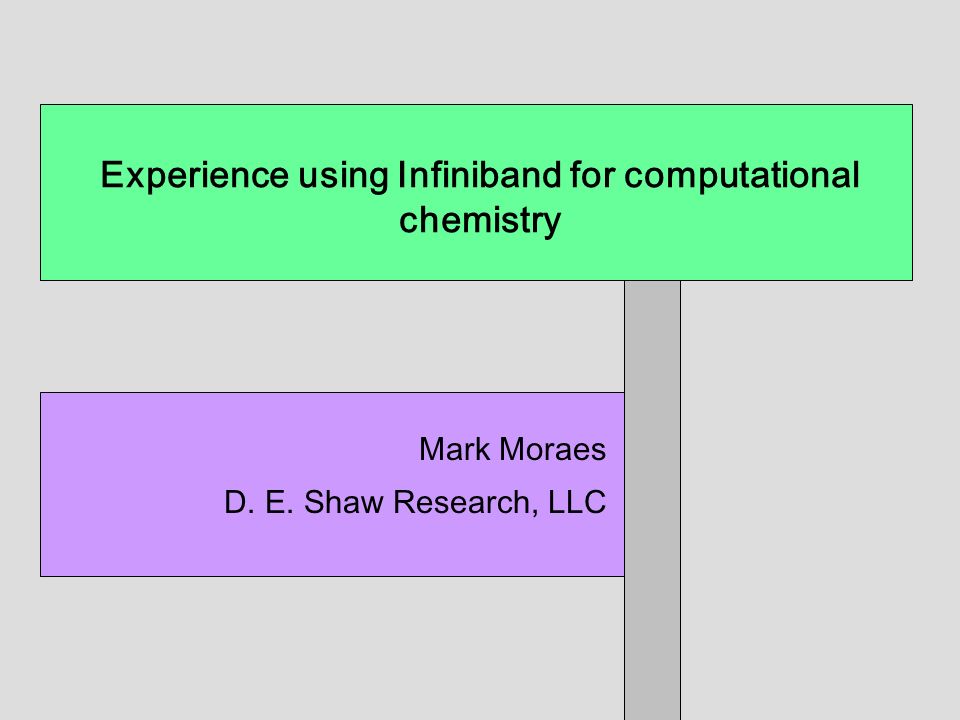960x720 pixels.
Task: Click the gray bar between the green and purple boxes
Action: coord(653,337)
